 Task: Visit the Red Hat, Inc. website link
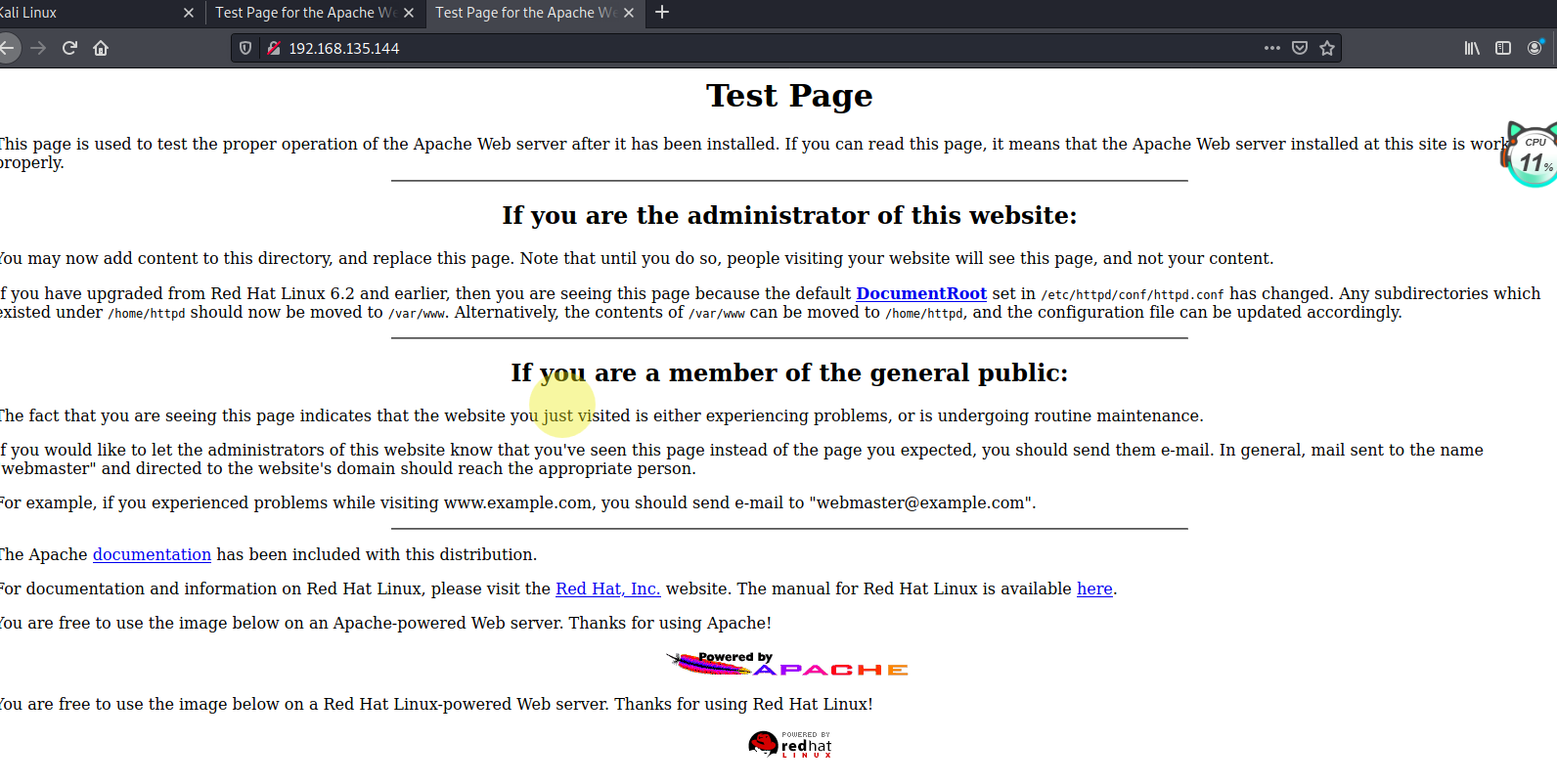[607, 588]
